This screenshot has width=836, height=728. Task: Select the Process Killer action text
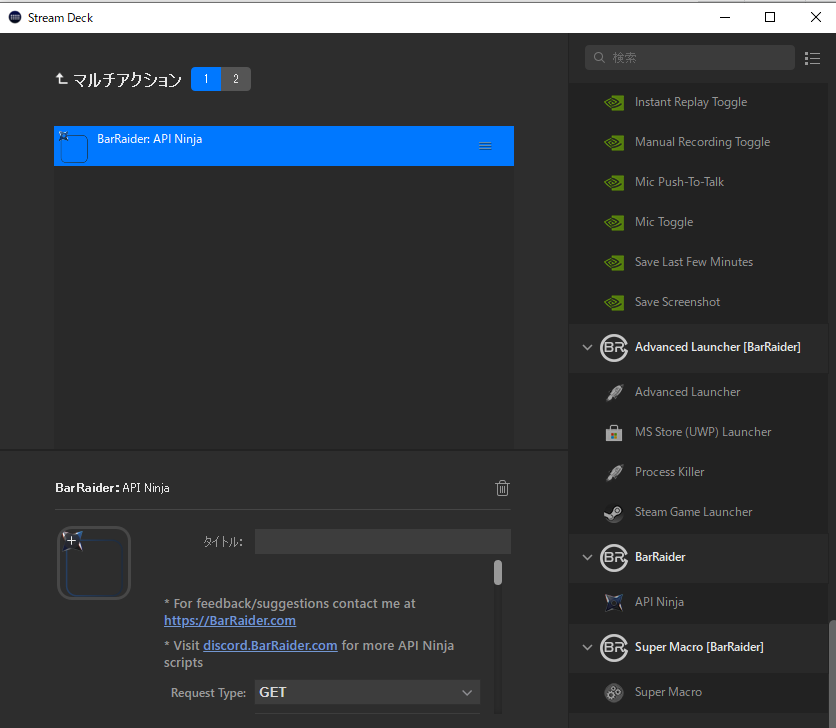[x=669, y=473]
